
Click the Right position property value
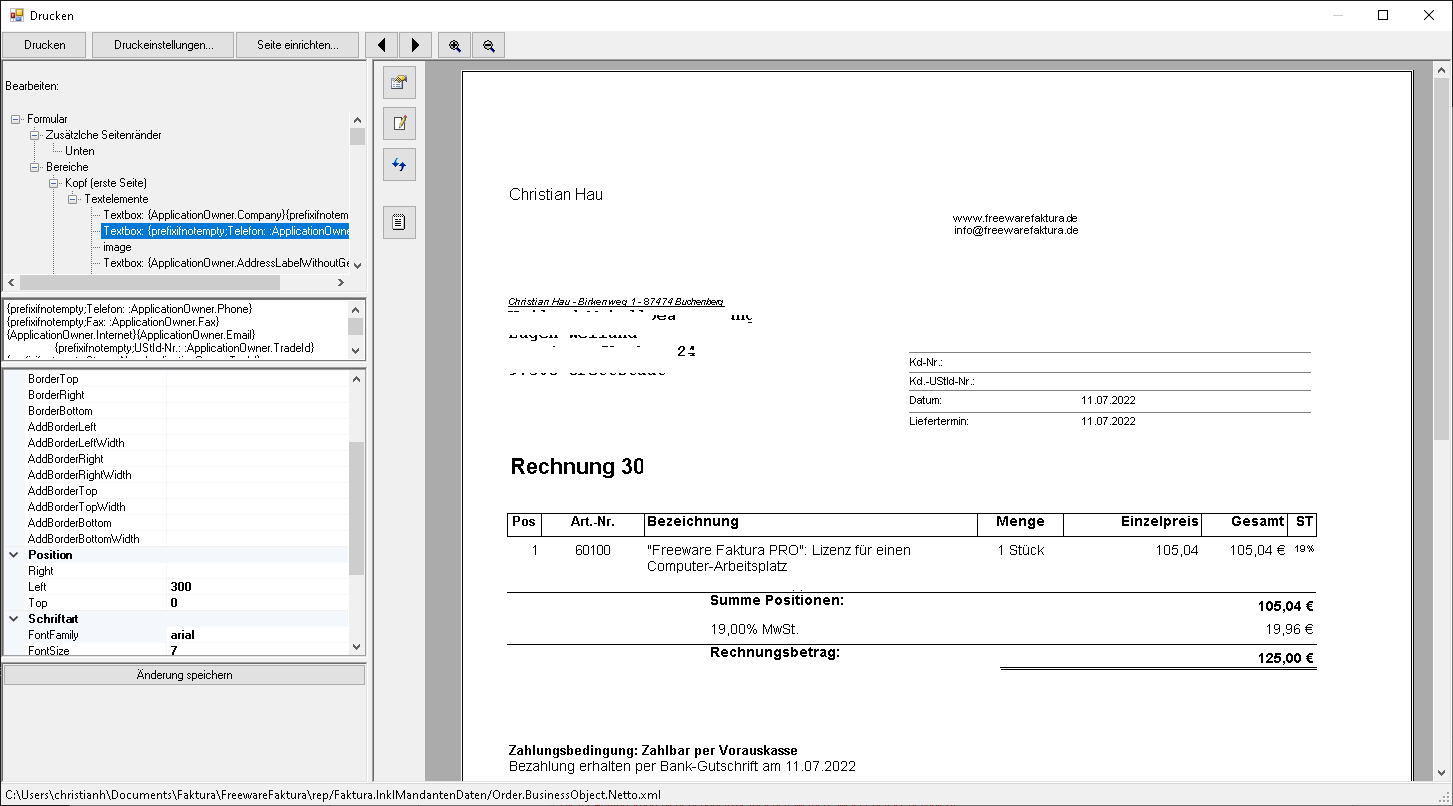(x=258, y=571)
